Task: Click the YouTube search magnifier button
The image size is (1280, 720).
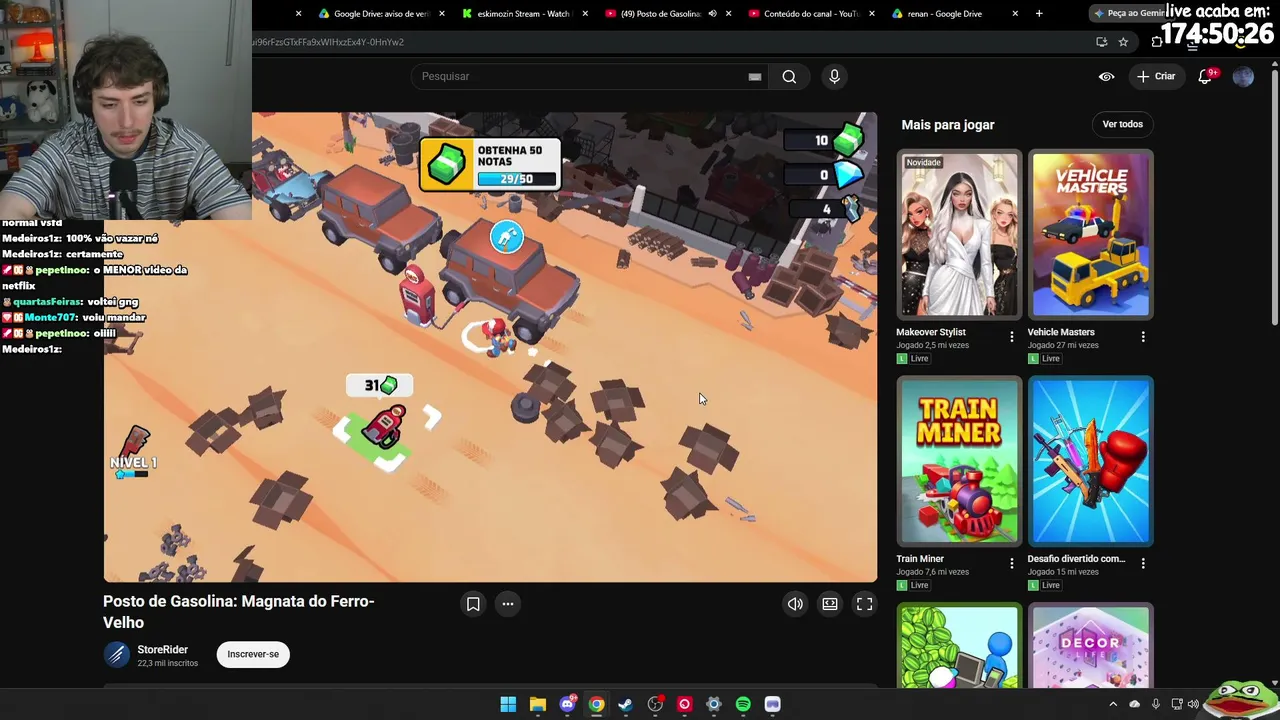Action: pyautogui.click(x=789, y=76)
